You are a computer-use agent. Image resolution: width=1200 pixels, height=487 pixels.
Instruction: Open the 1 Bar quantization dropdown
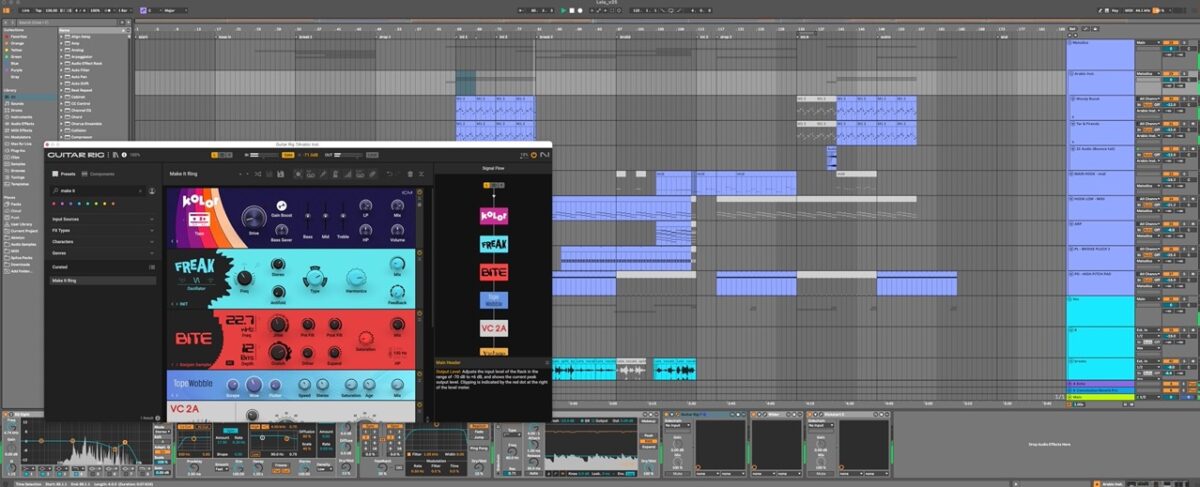point(124,10)
